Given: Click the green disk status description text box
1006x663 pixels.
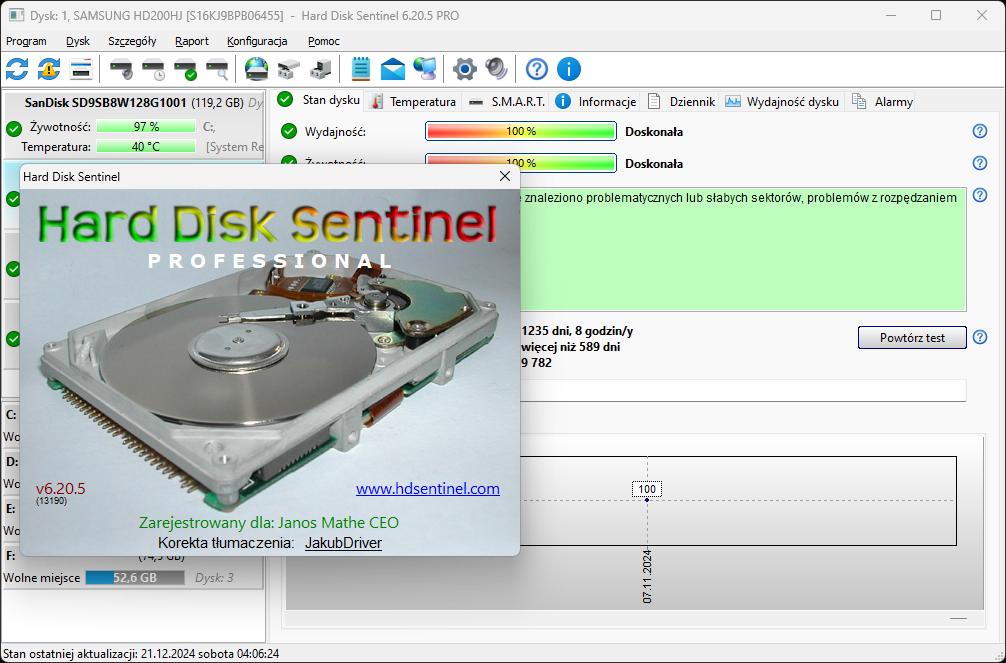Looking at the screenshot, I should (x=742, y=250).
